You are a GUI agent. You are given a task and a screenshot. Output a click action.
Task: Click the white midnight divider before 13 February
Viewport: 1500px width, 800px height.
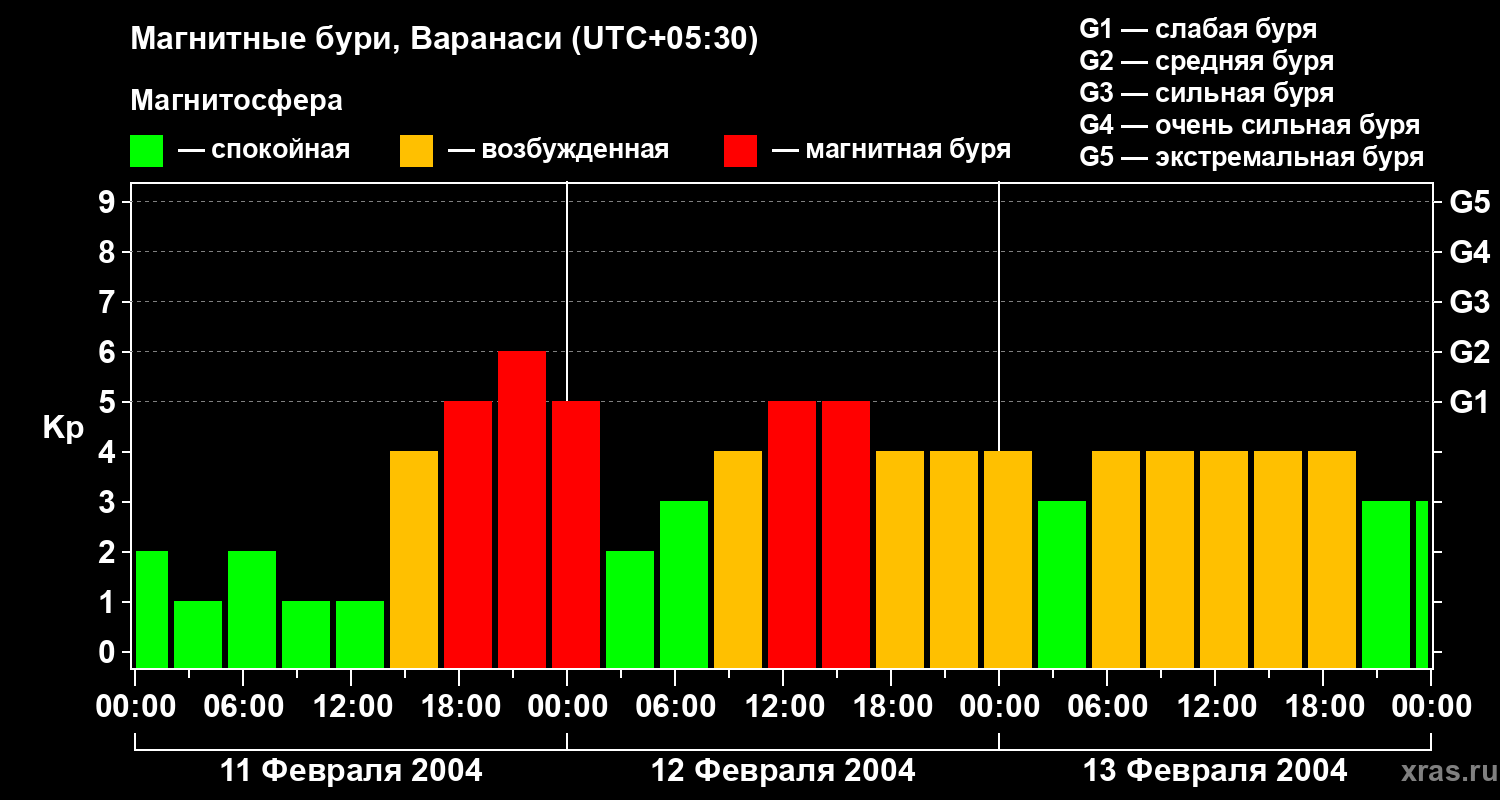click(999, 316)
